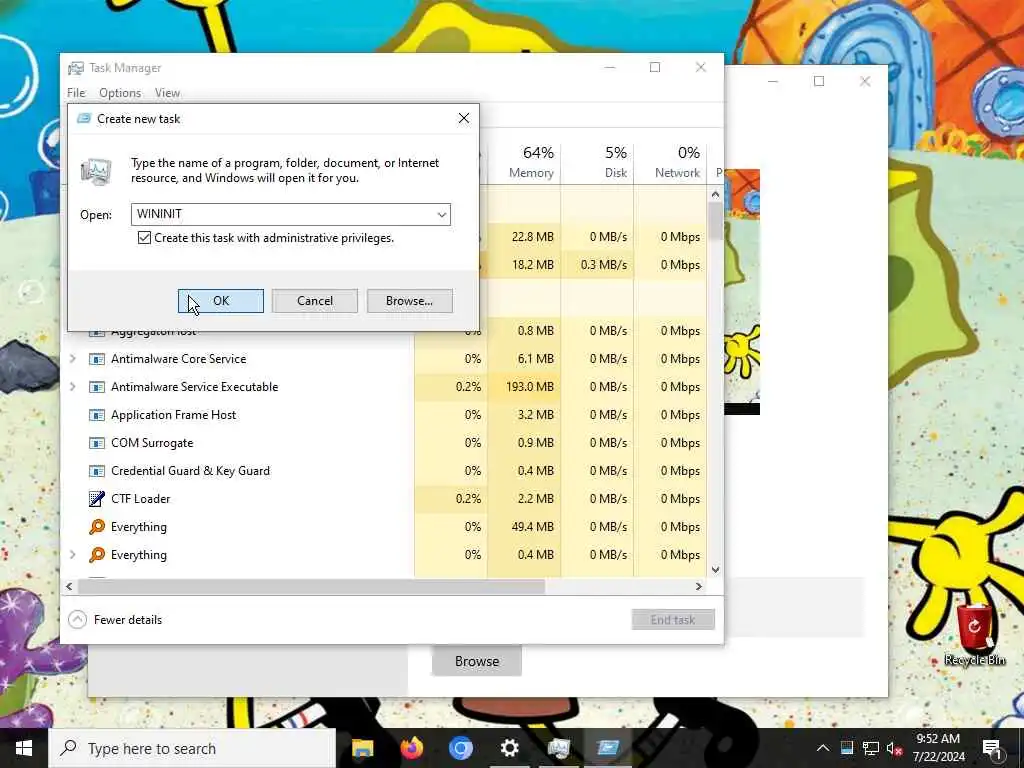Viewport: 1024px width, 768px height.
Task: Open Settings gear from taskbar
Action: coord(509,748)
